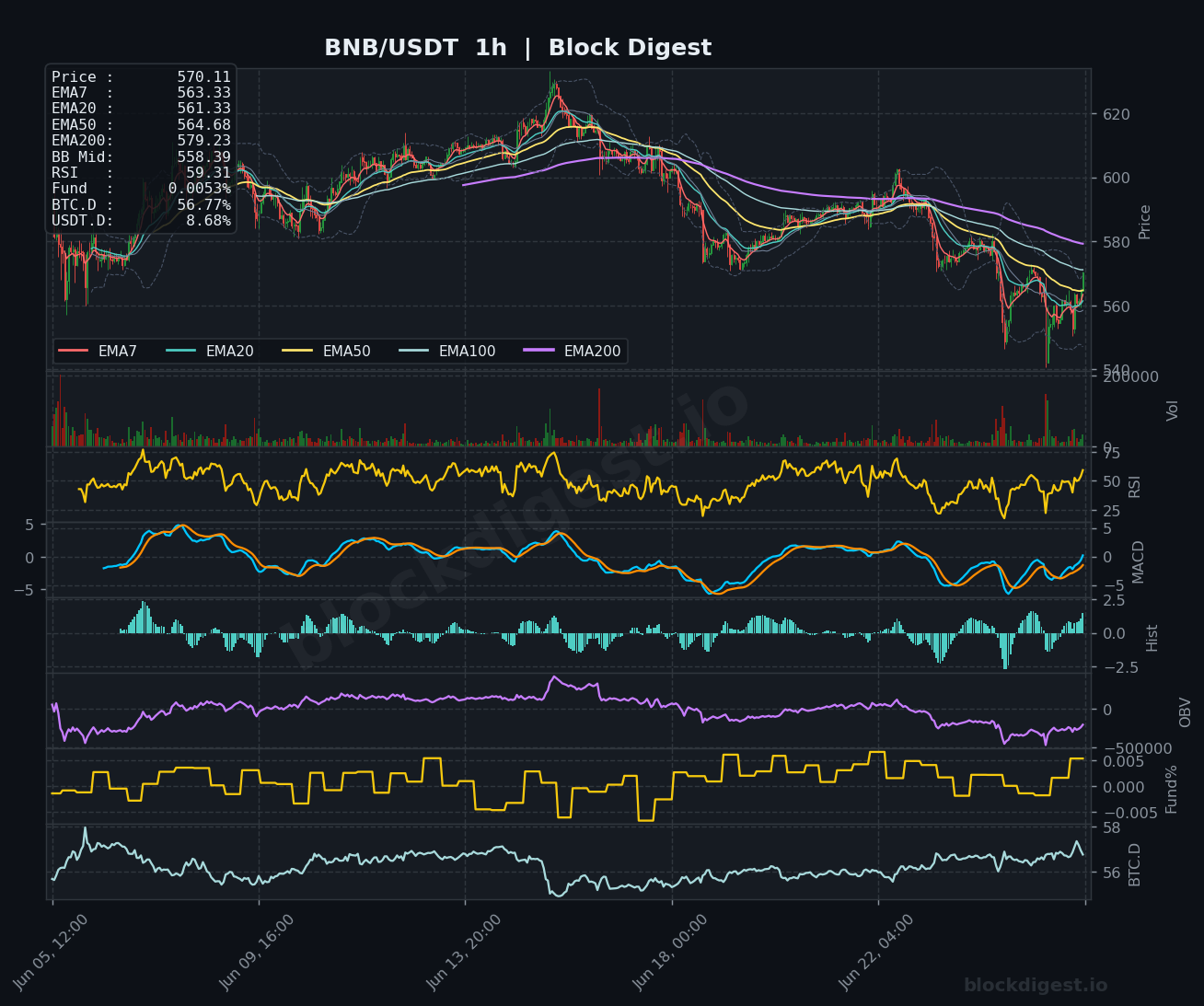Select the Fund 0.0053% row
The image size is (1204, 1006).
pyautogui.click(x=141, y=189)
